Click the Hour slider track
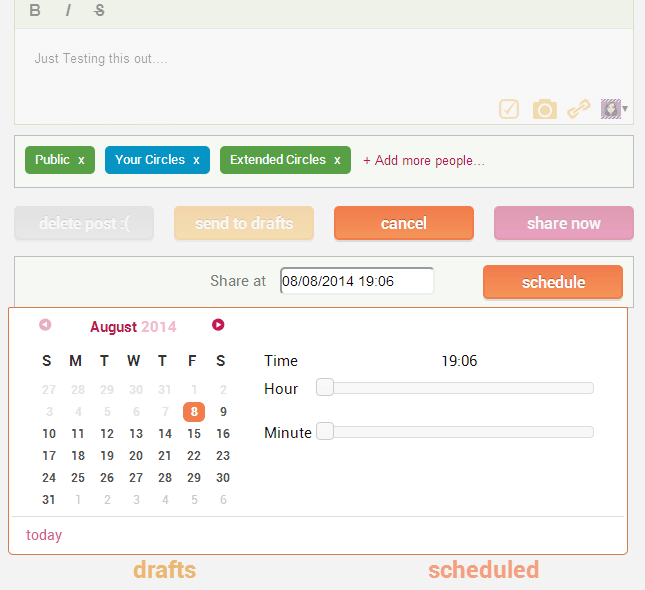The image size is (645, 590). tap(455, 388)
